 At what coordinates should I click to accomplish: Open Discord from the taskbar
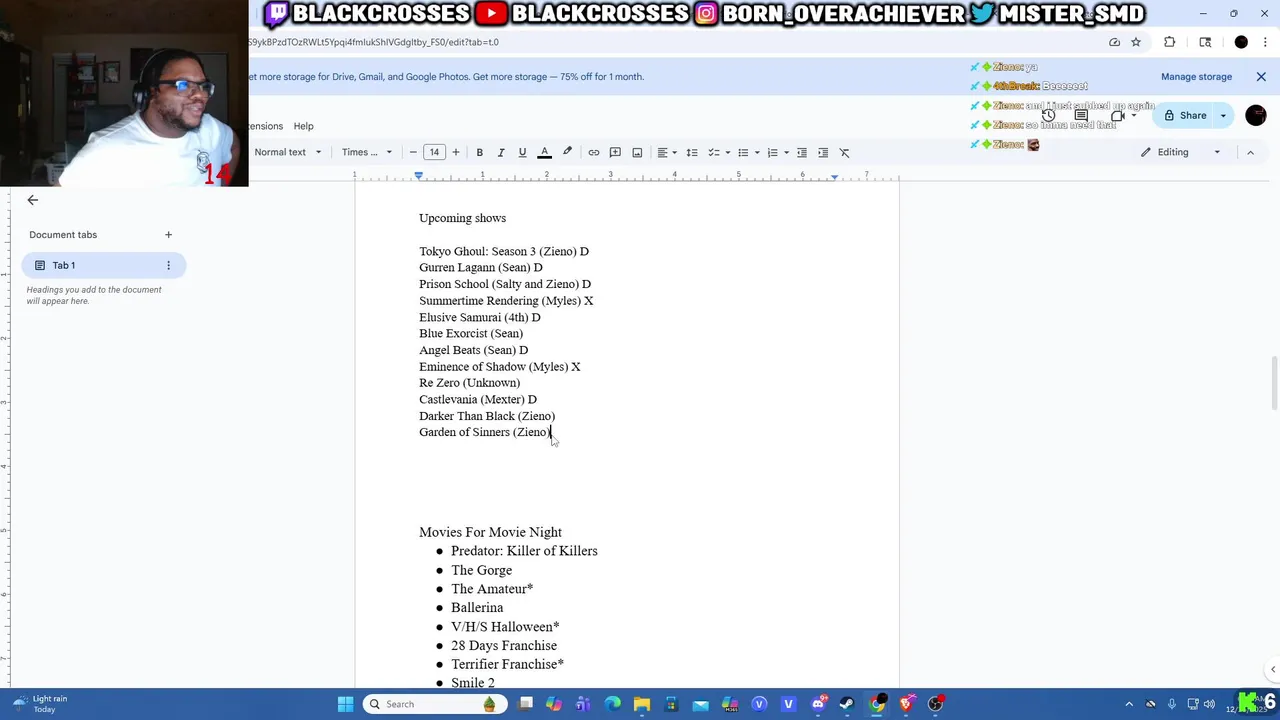818,704
